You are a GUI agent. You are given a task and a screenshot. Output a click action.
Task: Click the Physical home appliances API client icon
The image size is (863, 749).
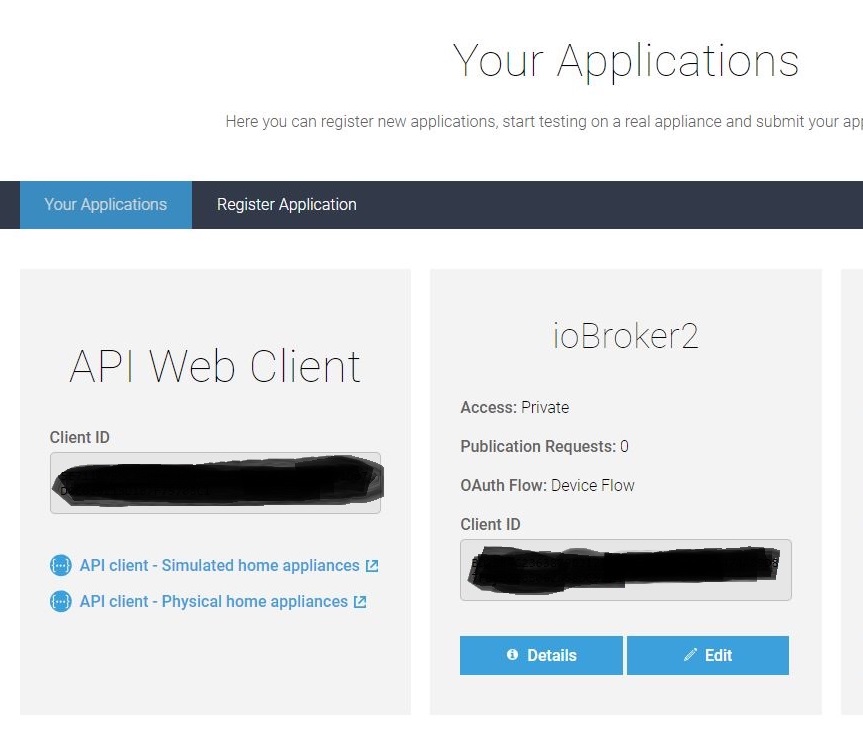pos(62,601)
